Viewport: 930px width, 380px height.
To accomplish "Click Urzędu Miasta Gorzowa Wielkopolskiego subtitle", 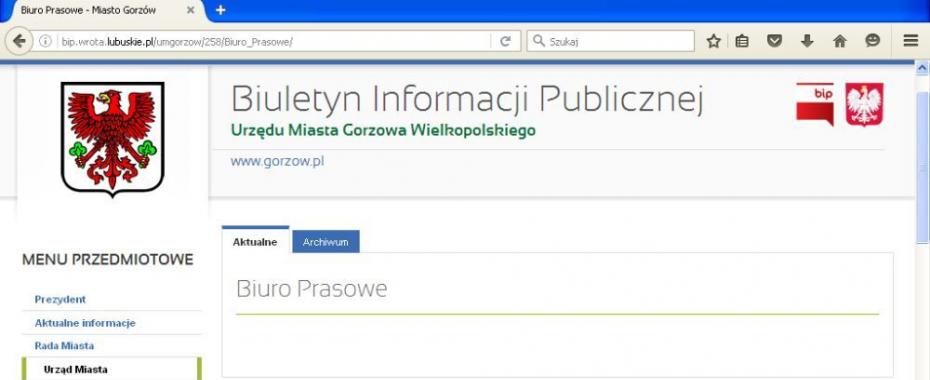I will coord(383,130).
